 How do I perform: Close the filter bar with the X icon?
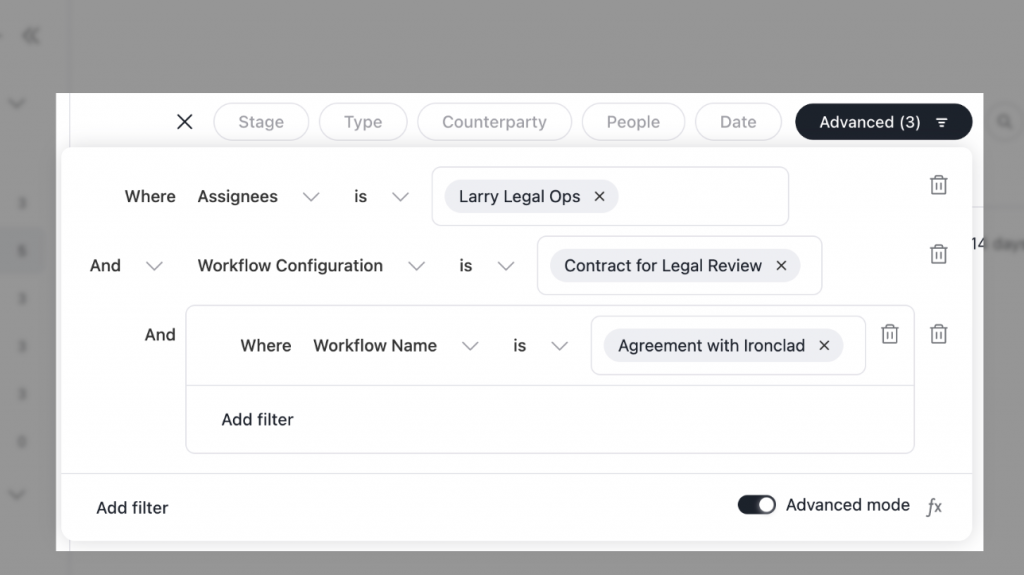pos(185,122)
